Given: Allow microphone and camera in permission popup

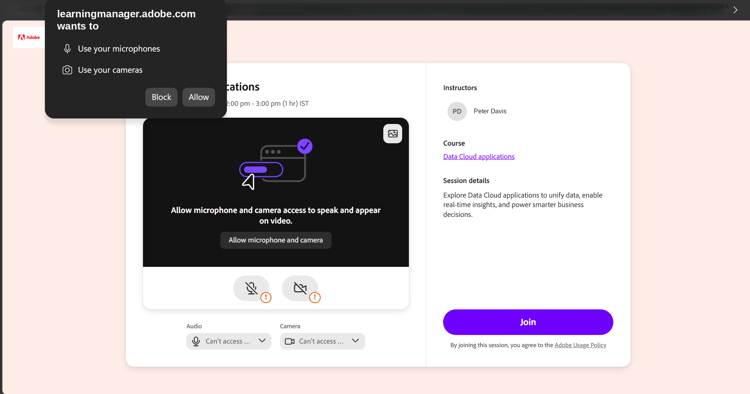Looking at the screenshot, I should coord(199,97).
